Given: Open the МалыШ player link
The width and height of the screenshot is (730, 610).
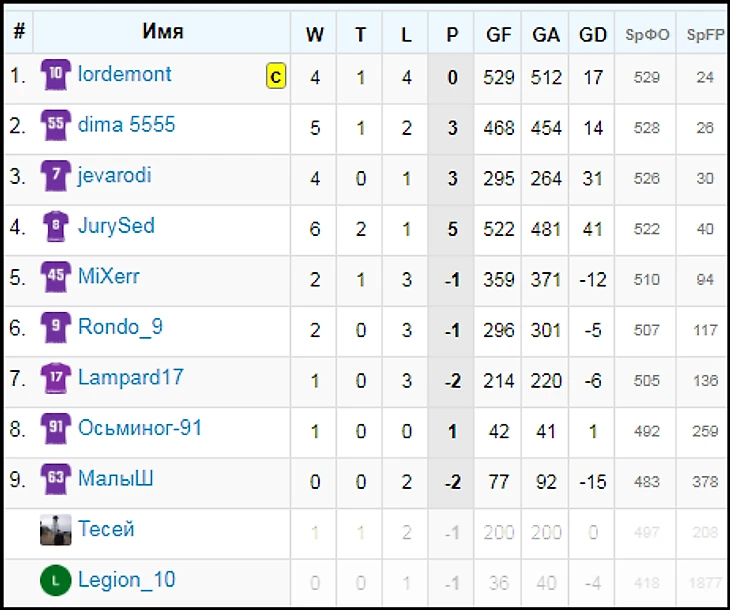Looking at the screenshot, I should click(115, 479).
